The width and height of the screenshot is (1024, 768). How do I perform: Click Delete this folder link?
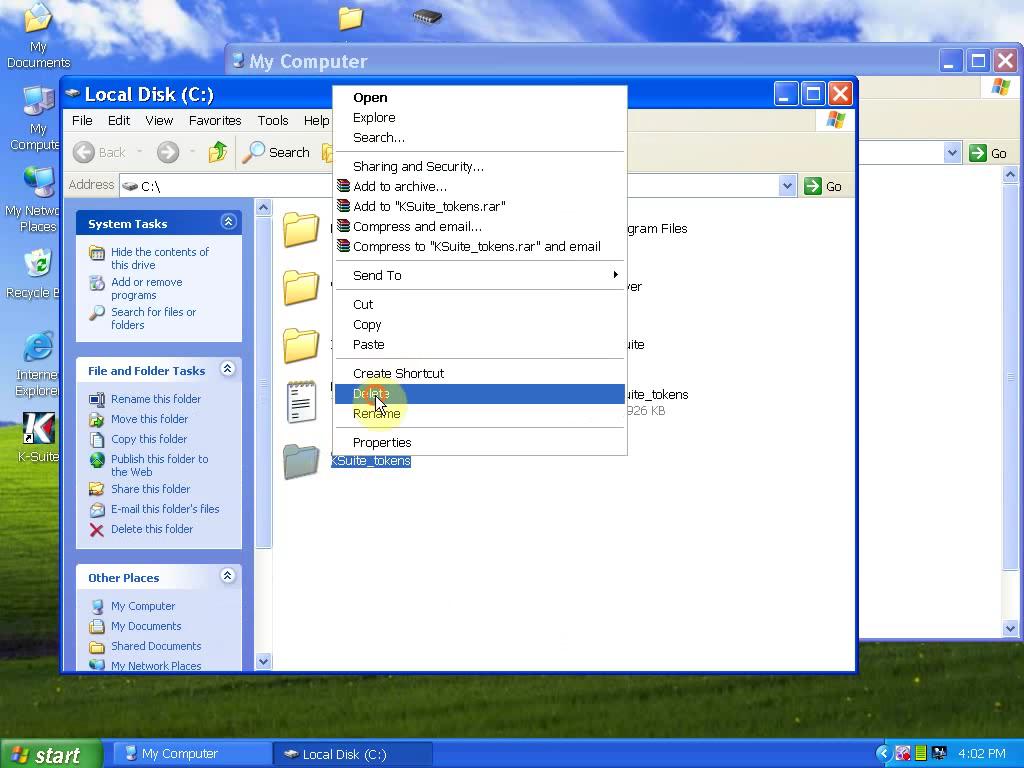tap(152, 530)
